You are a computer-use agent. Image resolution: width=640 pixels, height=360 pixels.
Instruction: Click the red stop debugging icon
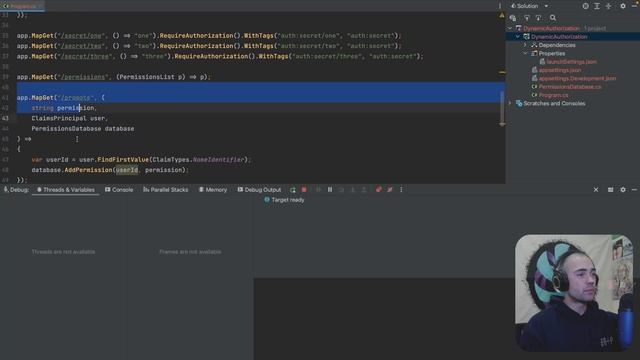click(x=304, y=190)
